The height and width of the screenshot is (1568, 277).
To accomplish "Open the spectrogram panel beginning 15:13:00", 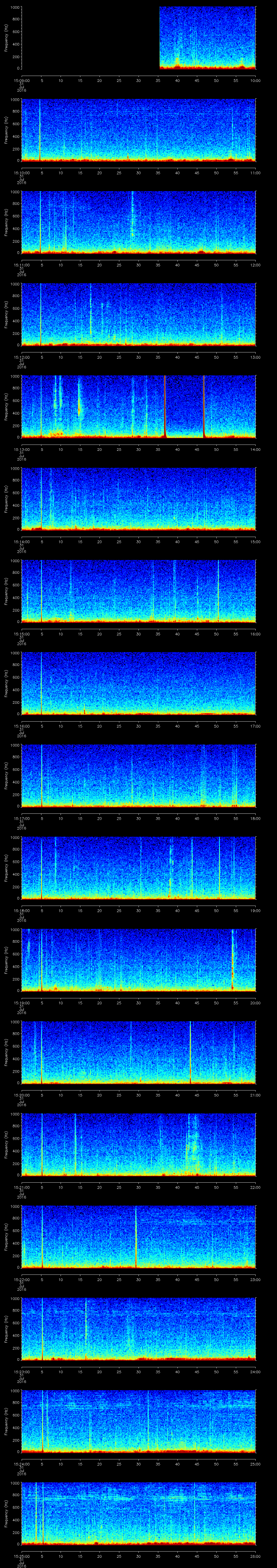I will (138, 407).
